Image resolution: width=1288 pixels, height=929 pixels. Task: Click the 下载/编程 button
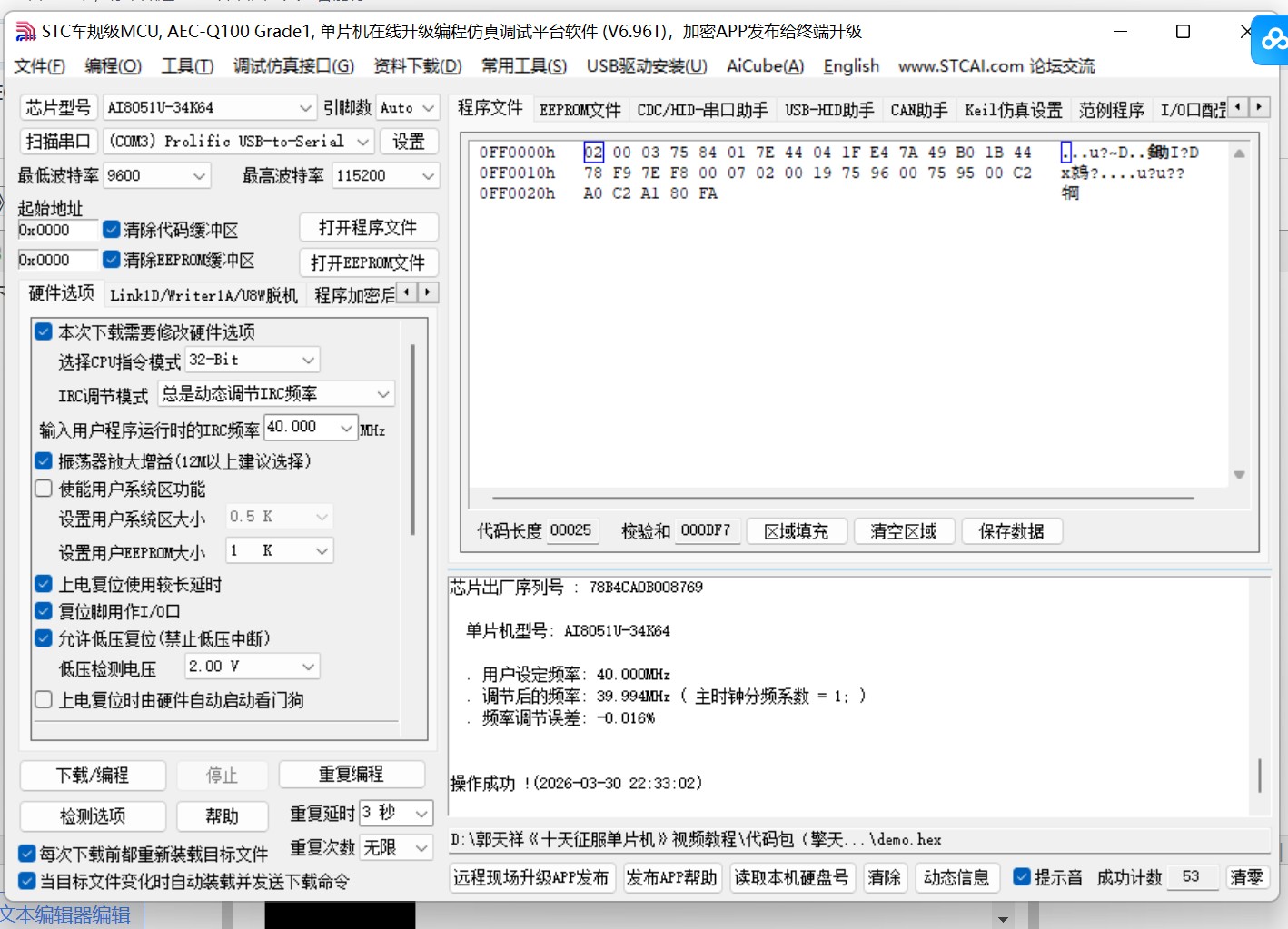92,775
